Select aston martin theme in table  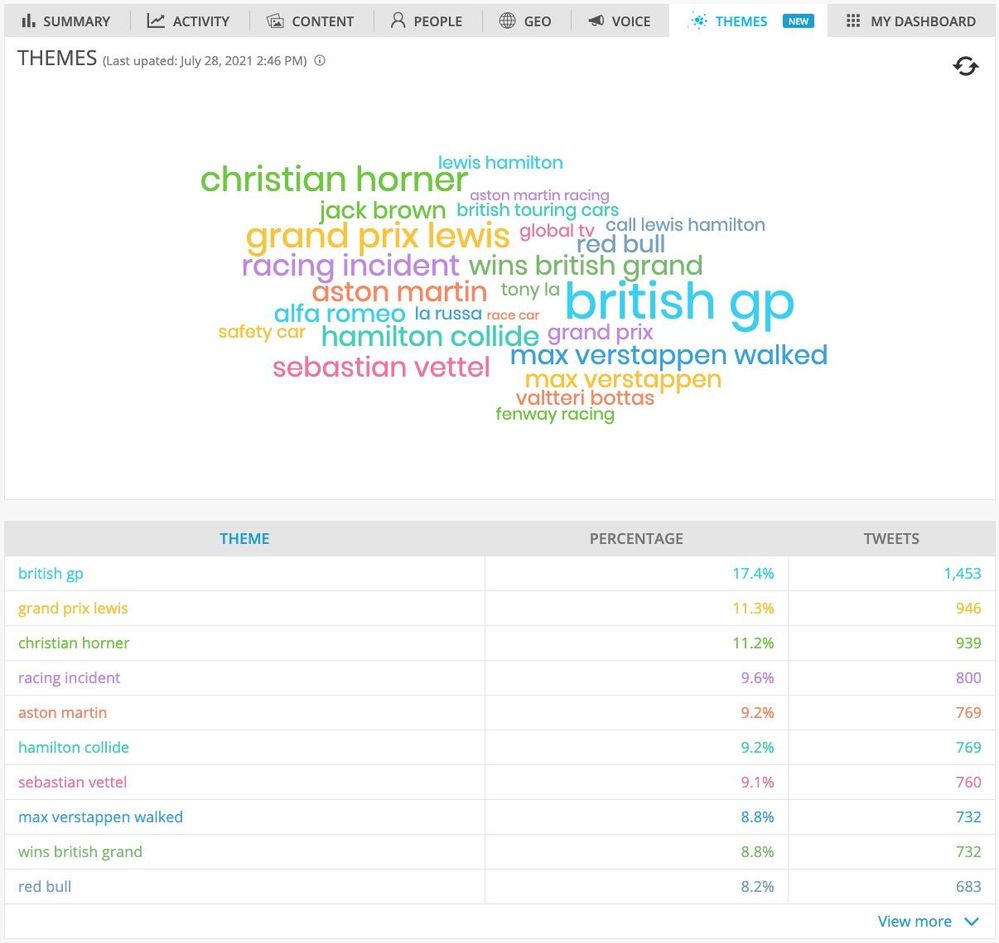pos(62,712)
